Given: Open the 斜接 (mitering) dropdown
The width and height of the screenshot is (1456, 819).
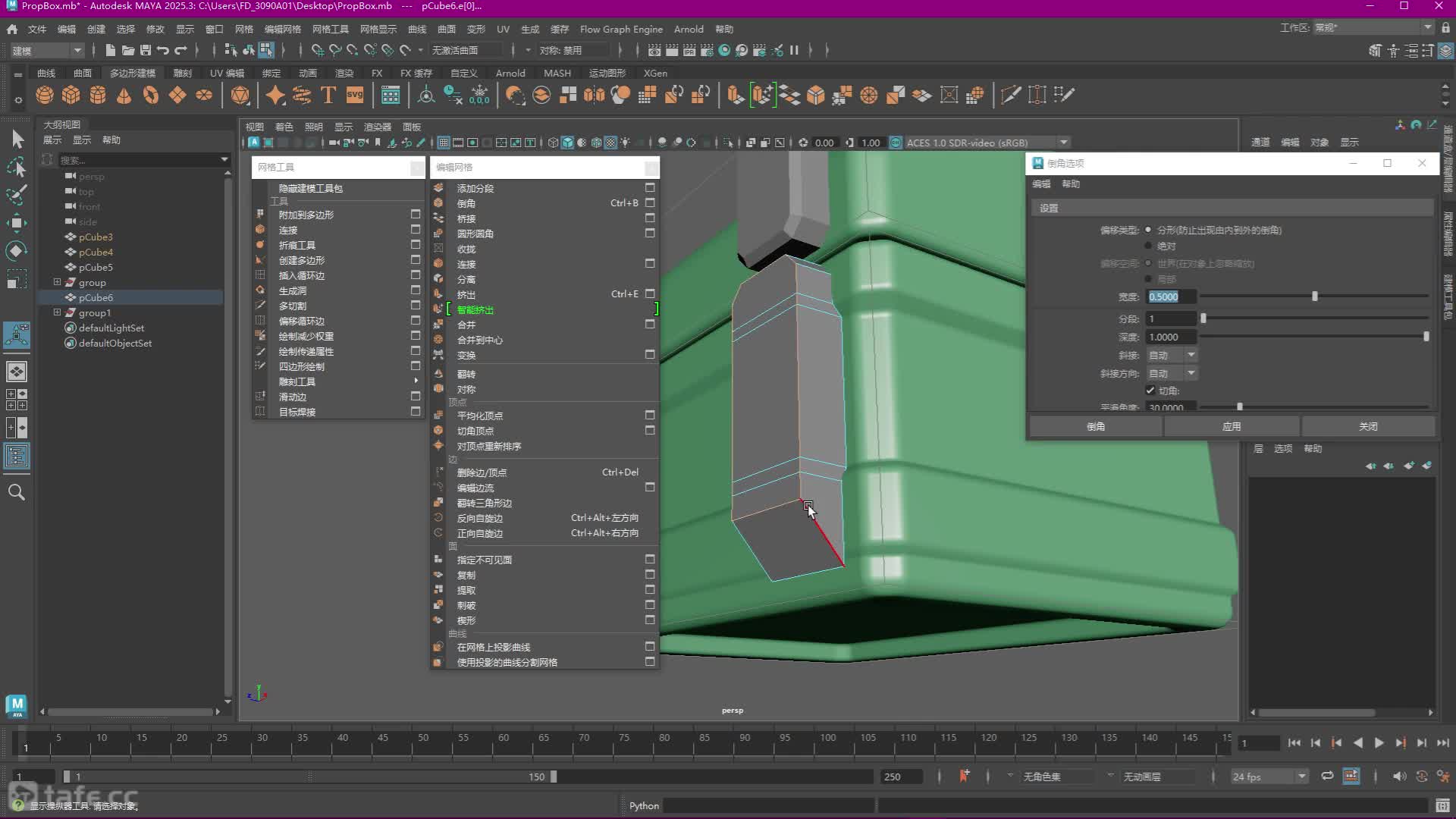Looking at the screenshot, I should [1172, 355].
